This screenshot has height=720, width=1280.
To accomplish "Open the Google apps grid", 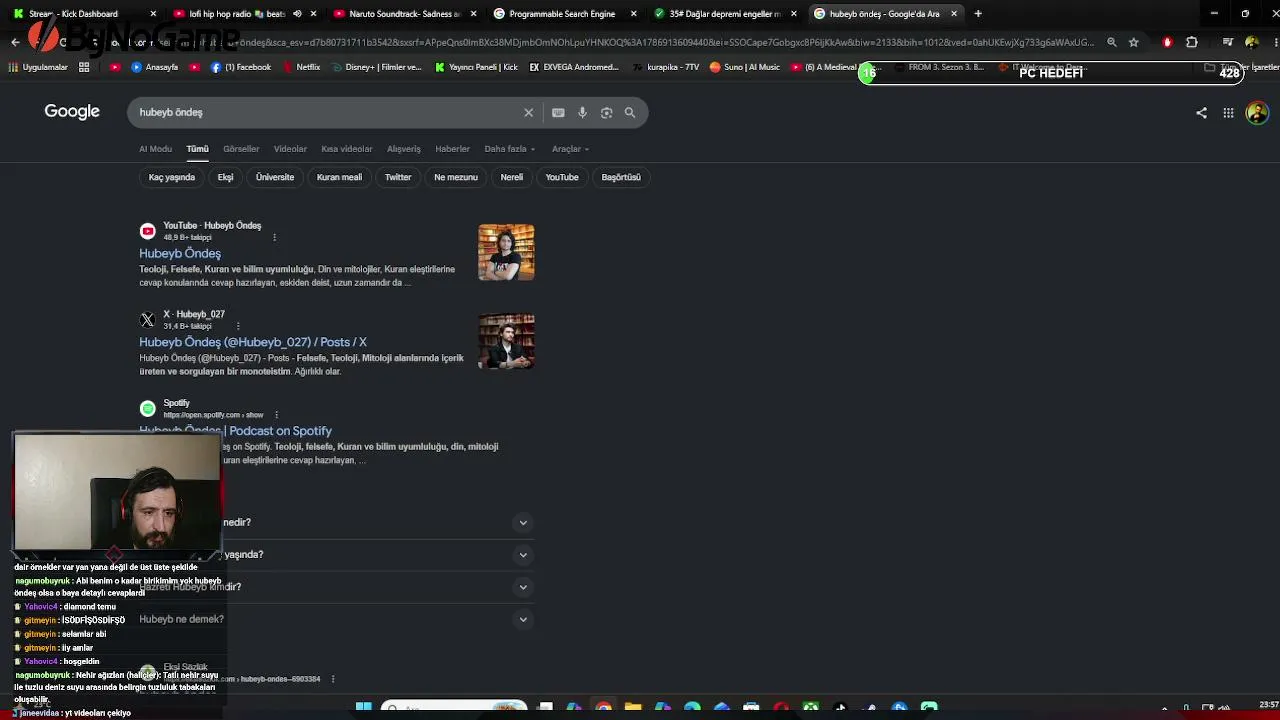I will (x=1228, y=113).
